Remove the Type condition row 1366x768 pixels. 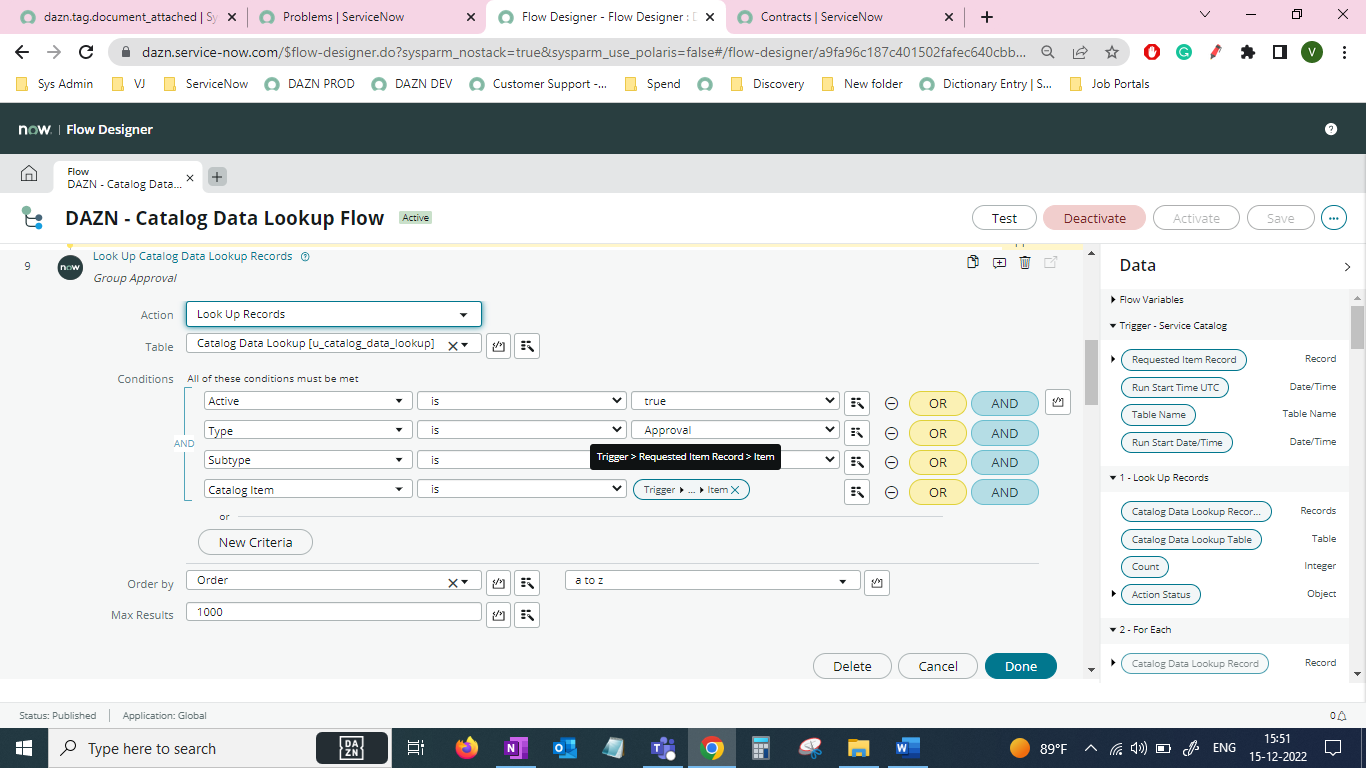(891, 434)
